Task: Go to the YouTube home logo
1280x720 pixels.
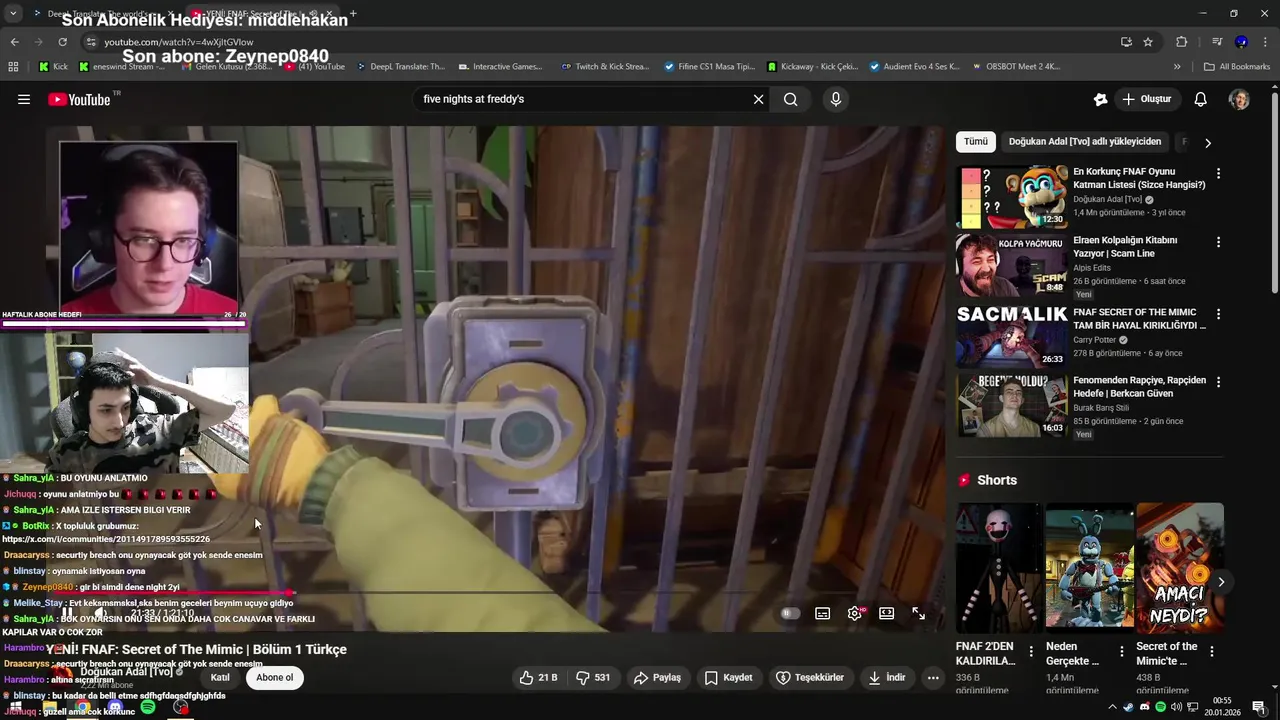Action: click(79, 99)
